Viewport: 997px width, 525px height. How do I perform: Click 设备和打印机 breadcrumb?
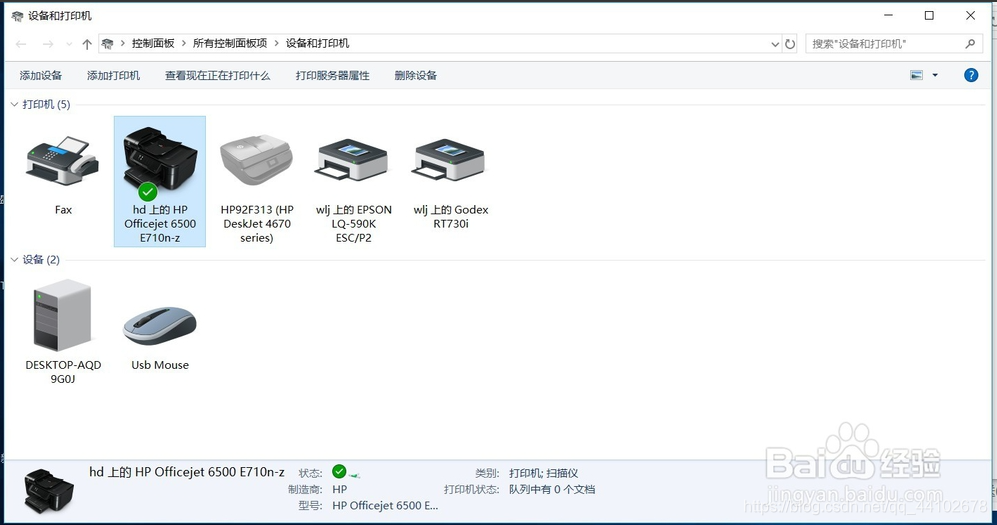[317, 43]
